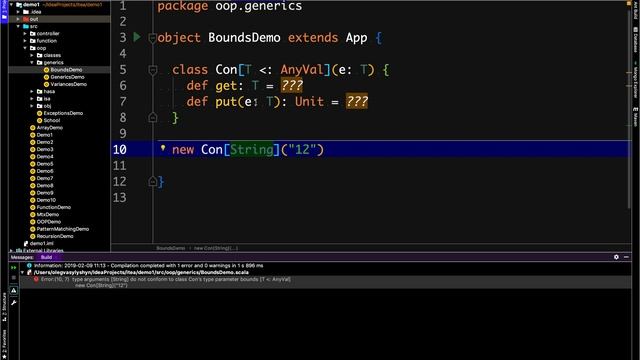Expand the controller folder
The image size is (640, 360).
click(x=25, y=33)
